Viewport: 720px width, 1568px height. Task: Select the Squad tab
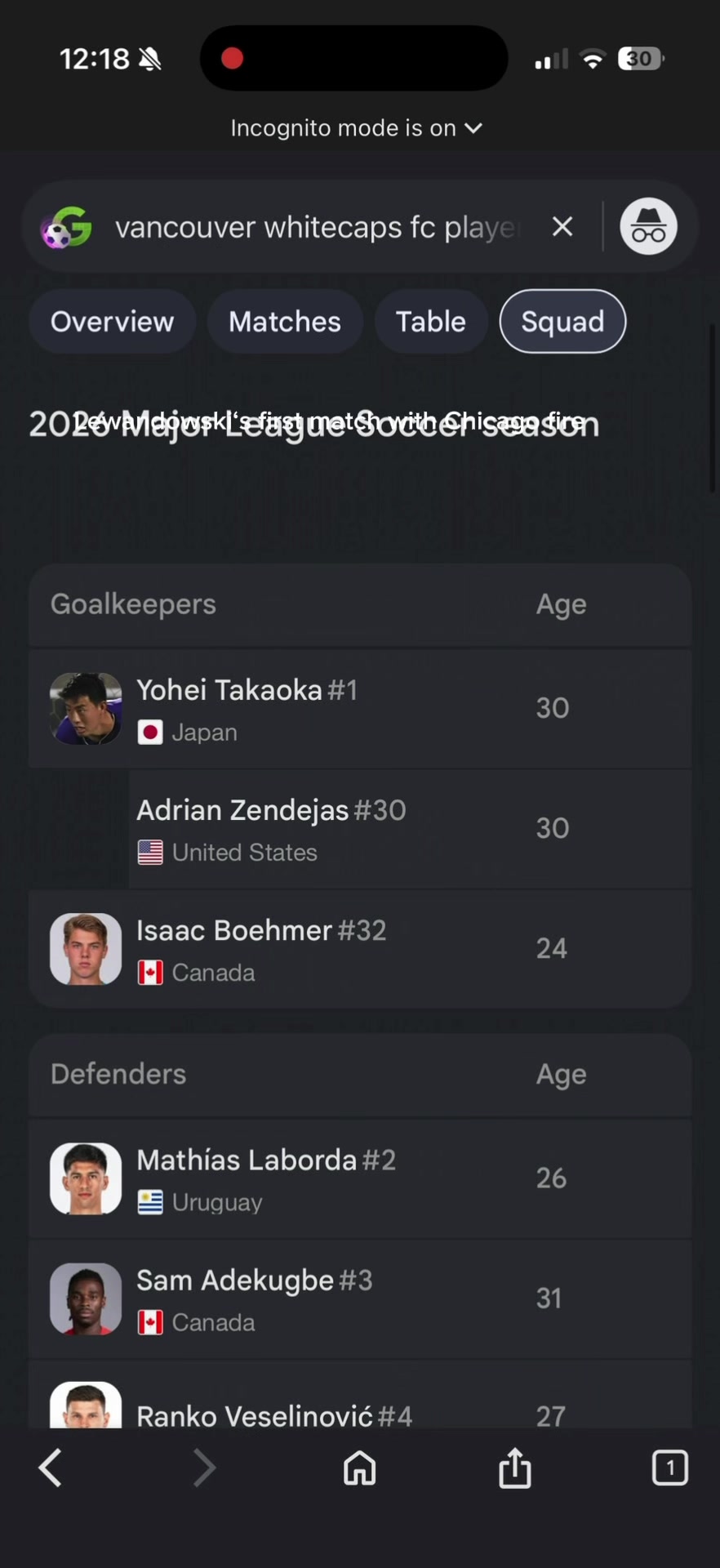click(563, 321)
